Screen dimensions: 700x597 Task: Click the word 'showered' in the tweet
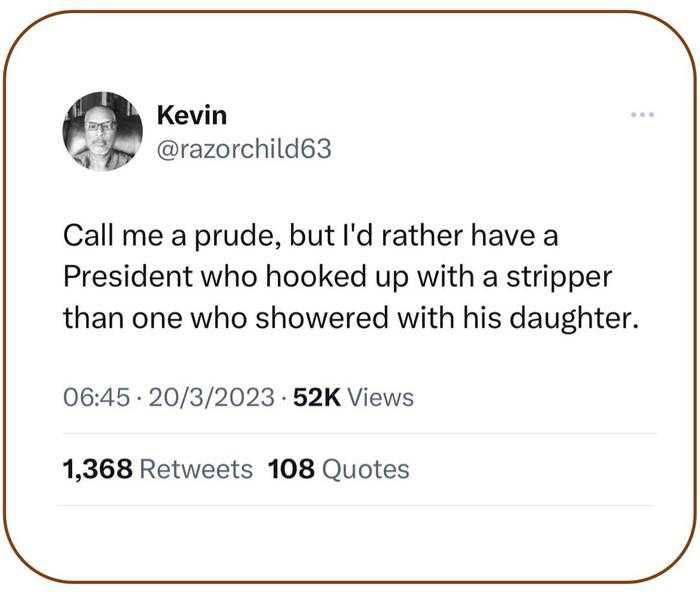[322, 318]
